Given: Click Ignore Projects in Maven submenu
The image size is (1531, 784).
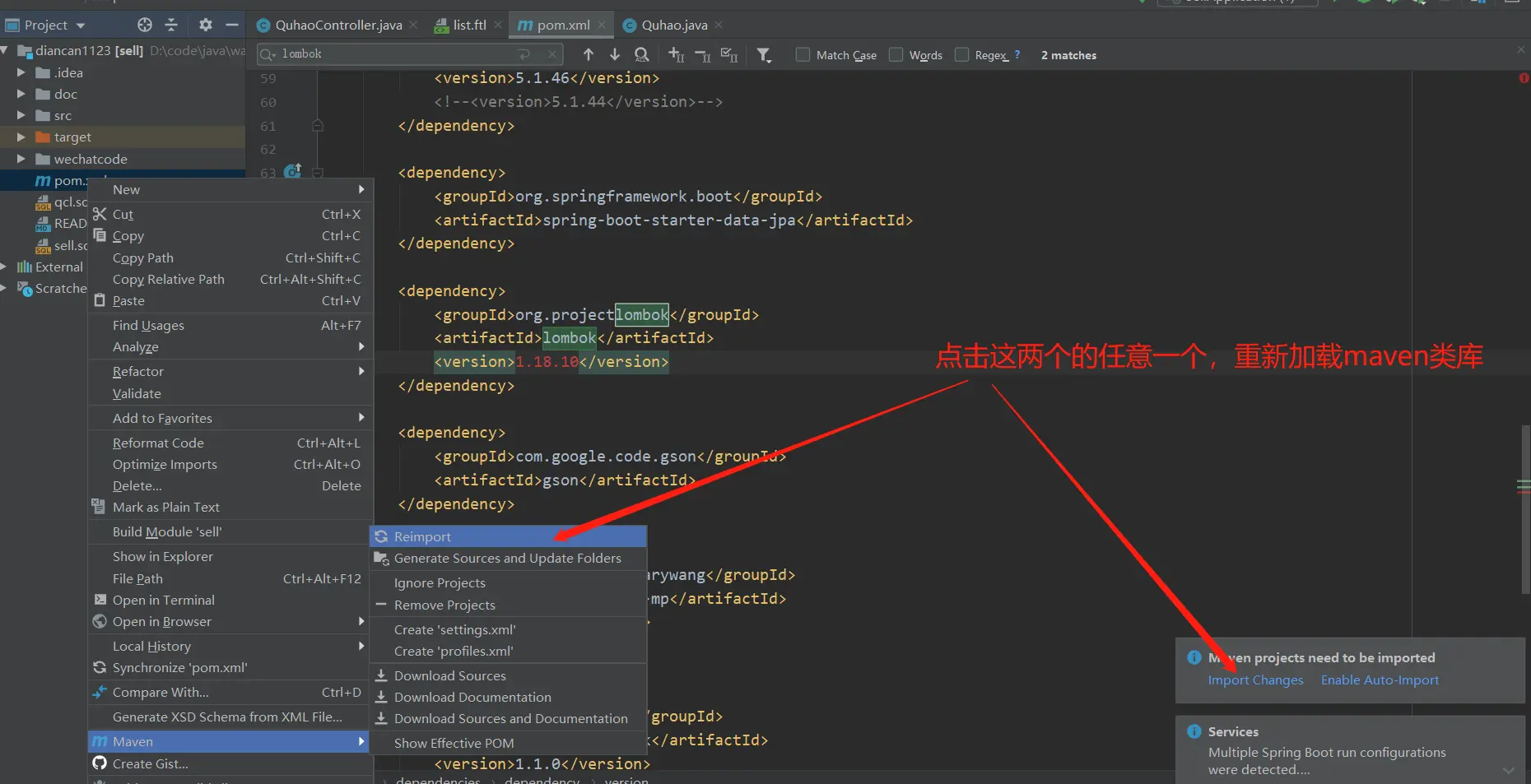Looking at the screenshot, I should [x=508, y=582].
